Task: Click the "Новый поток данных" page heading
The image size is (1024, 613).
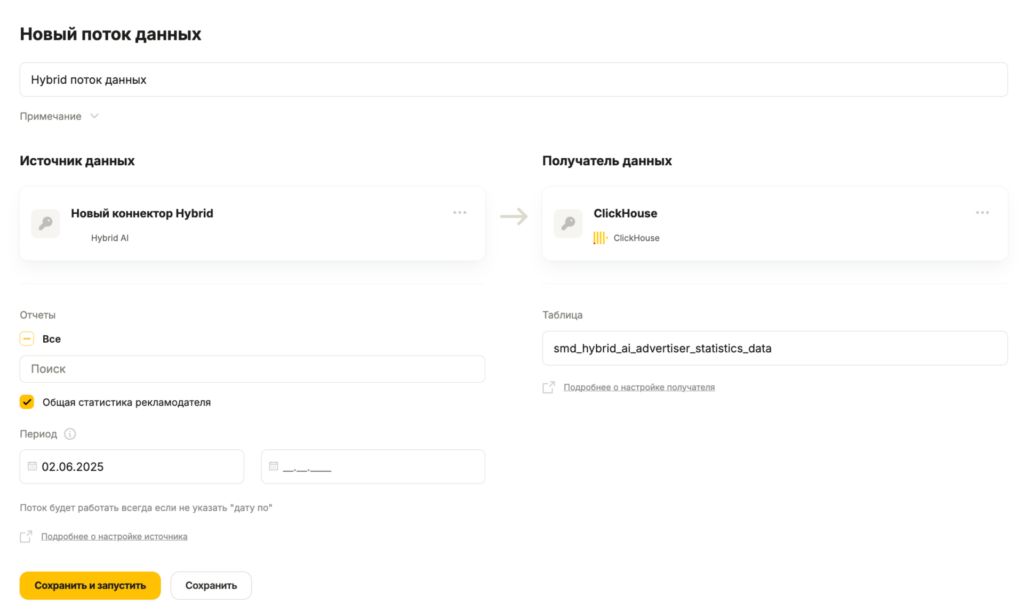Action: click(x=110, y=34)
